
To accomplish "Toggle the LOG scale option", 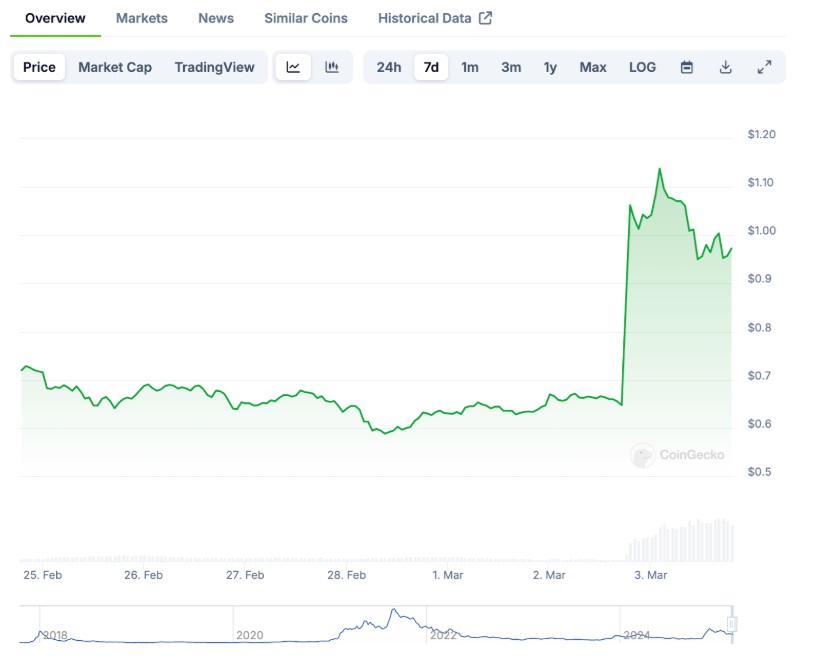I will (x=642, y=67).
